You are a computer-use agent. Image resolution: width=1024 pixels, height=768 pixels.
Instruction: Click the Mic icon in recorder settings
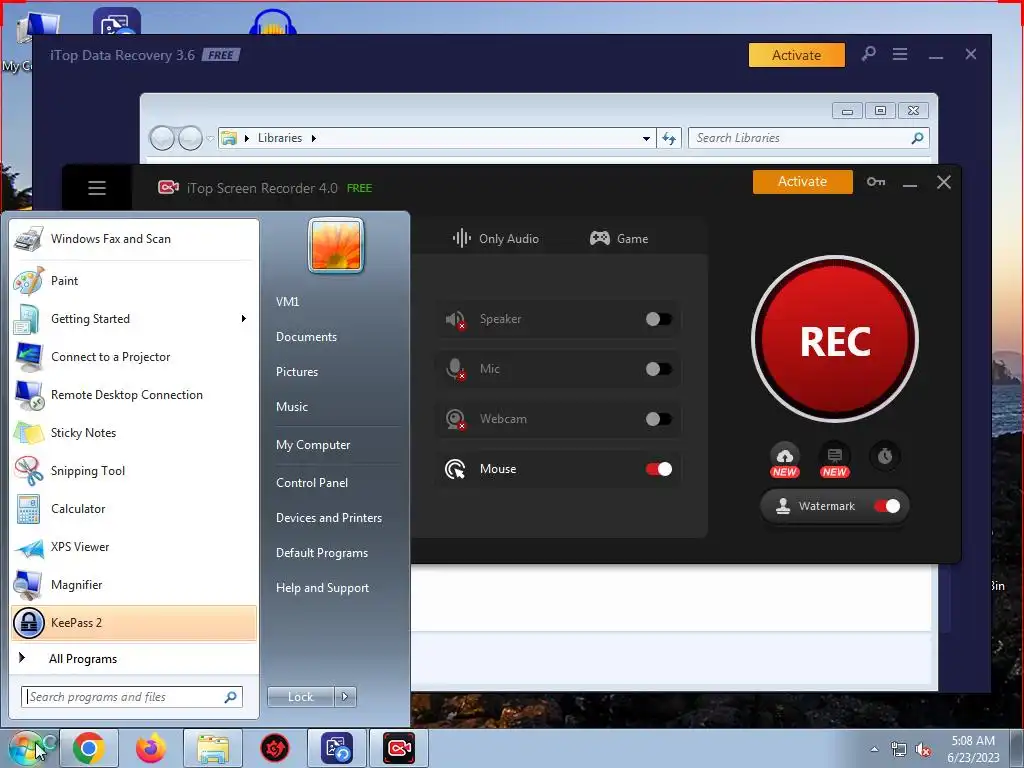coord(455,369)
